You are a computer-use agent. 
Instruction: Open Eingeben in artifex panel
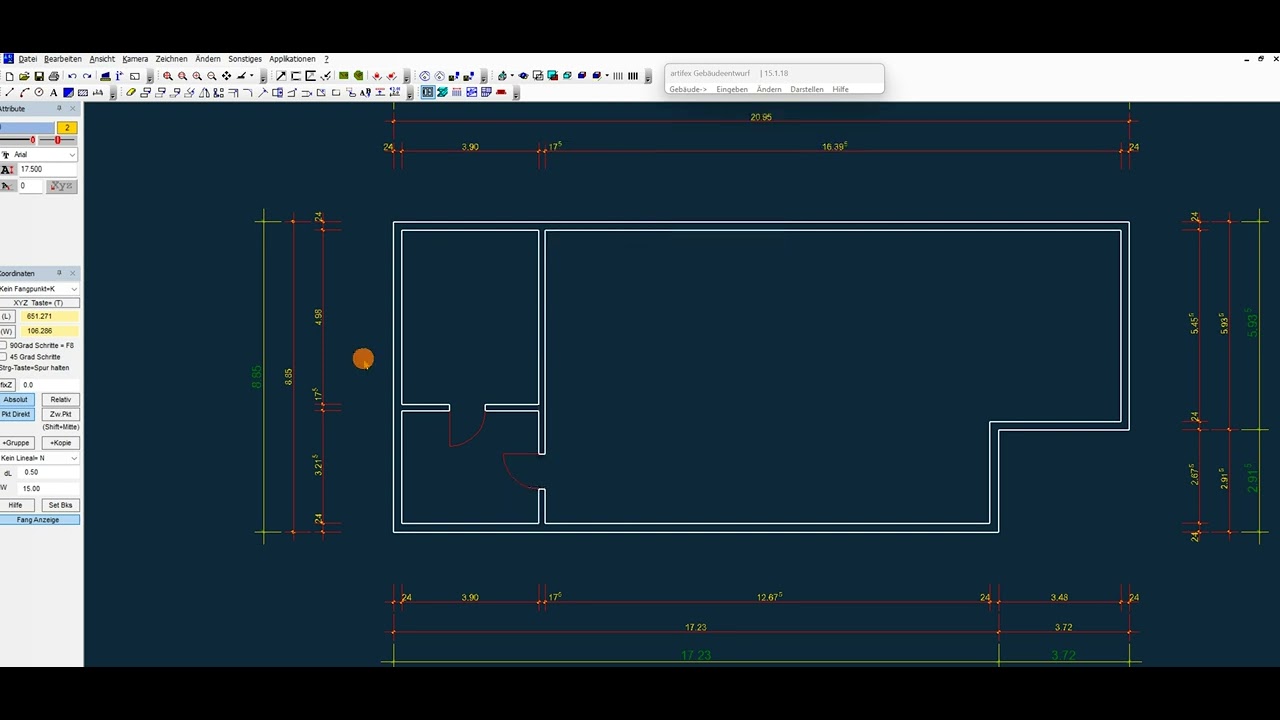[x=732, y=89]
